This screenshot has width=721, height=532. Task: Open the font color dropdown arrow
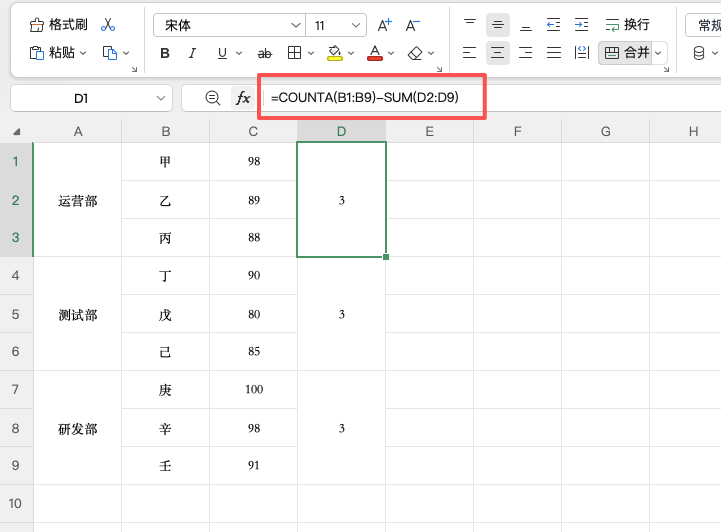click(x=391, y=53)
